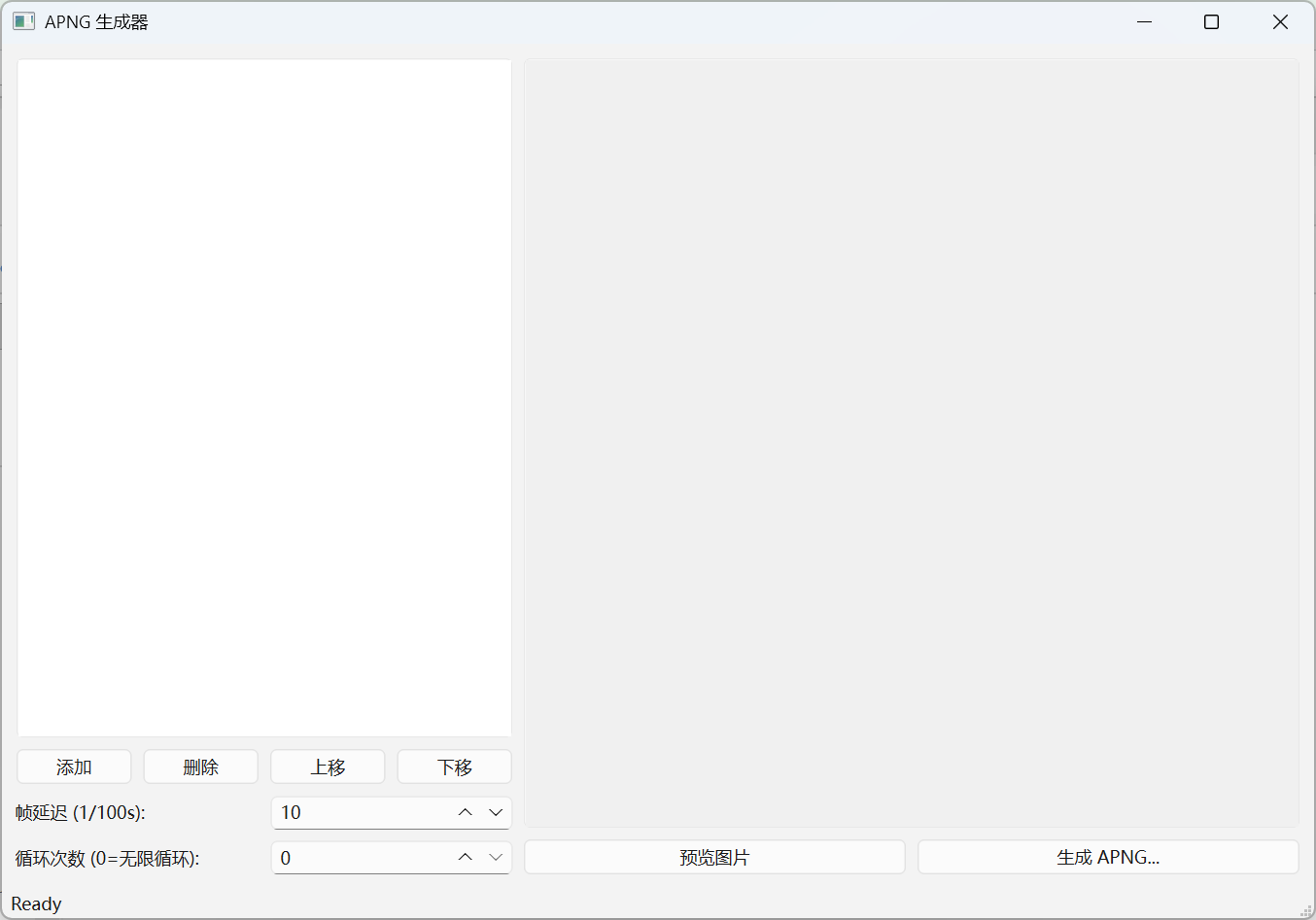Click the 循环次数 (0=无限循环): label
The image size is (1316, 920).
coord(108,858)
